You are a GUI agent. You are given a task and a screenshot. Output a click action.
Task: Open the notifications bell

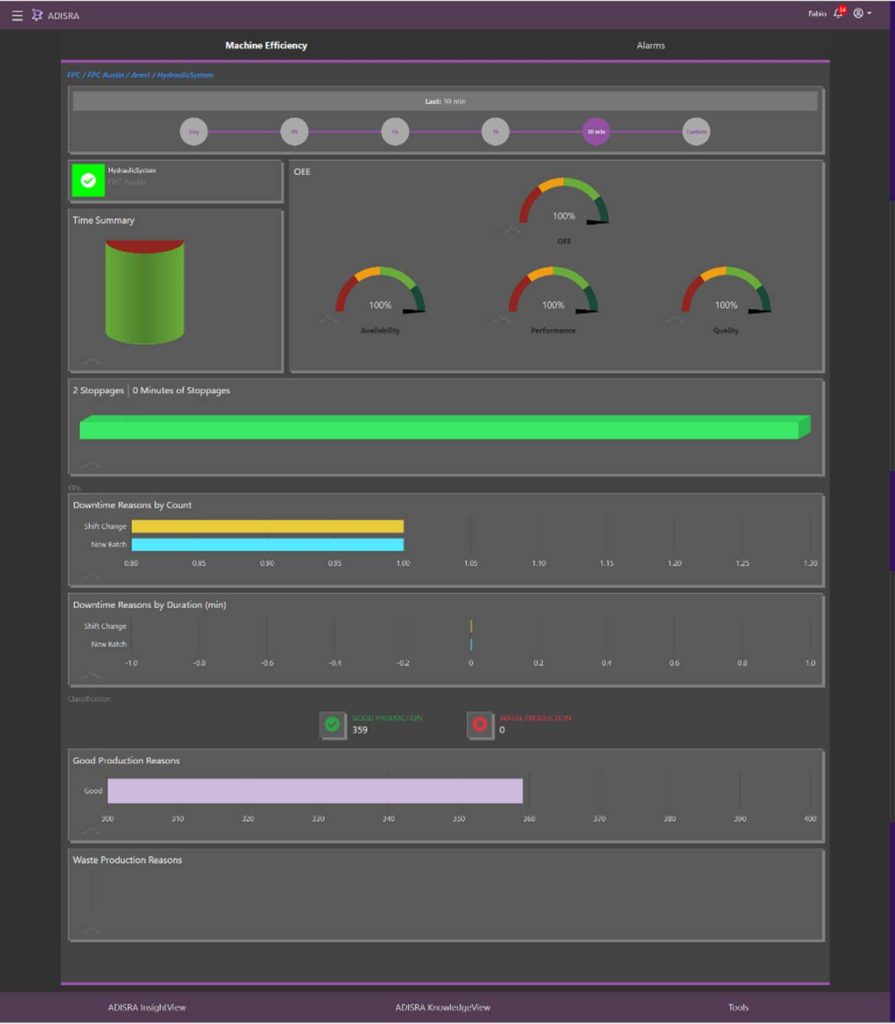pyautogui.click(x=839, y=14)
